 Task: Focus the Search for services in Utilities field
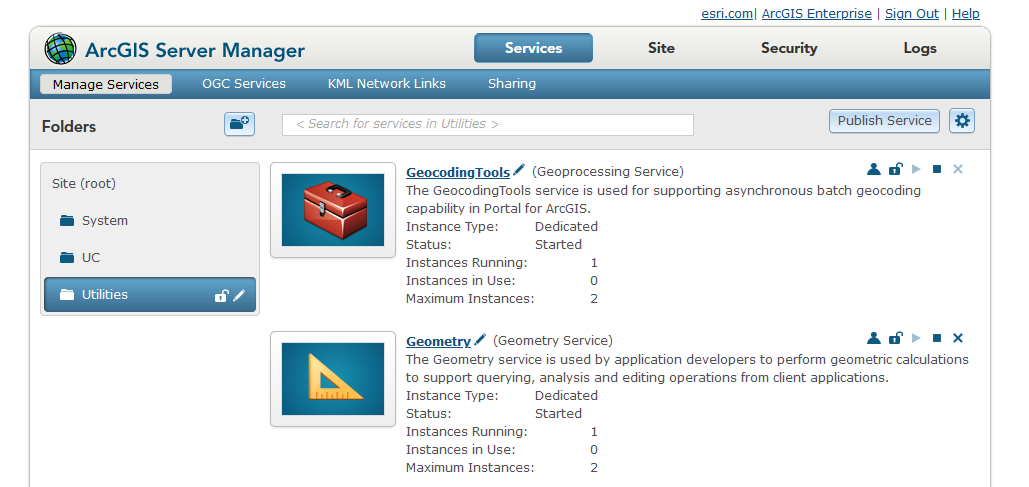click(x=488, y=124)
